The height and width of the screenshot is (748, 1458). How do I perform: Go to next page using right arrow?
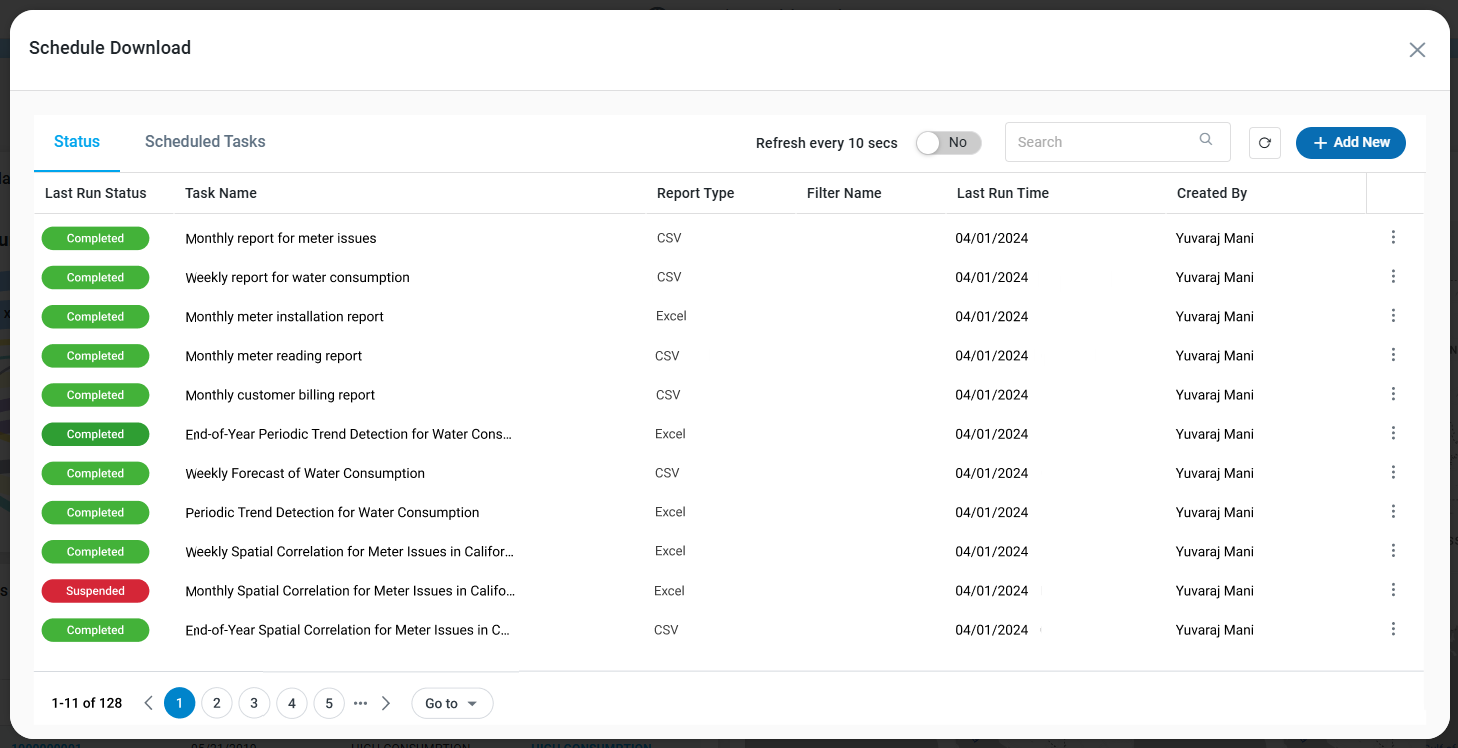[x=386, y=703]
